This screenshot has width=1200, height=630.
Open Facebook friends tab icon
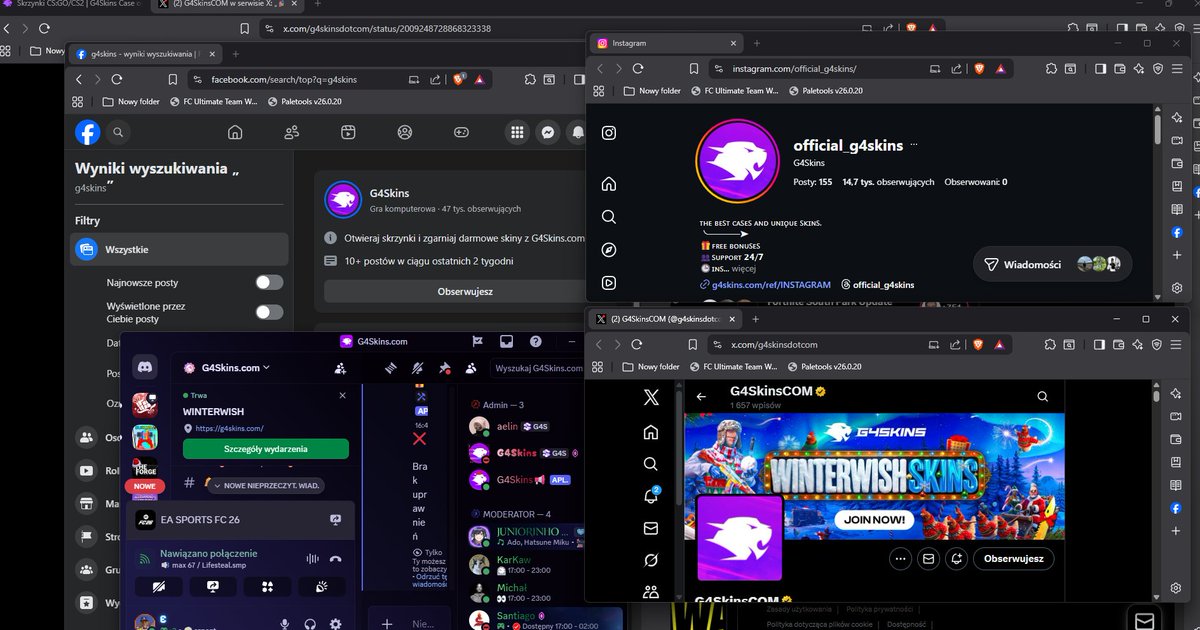(x=292, y=132)
